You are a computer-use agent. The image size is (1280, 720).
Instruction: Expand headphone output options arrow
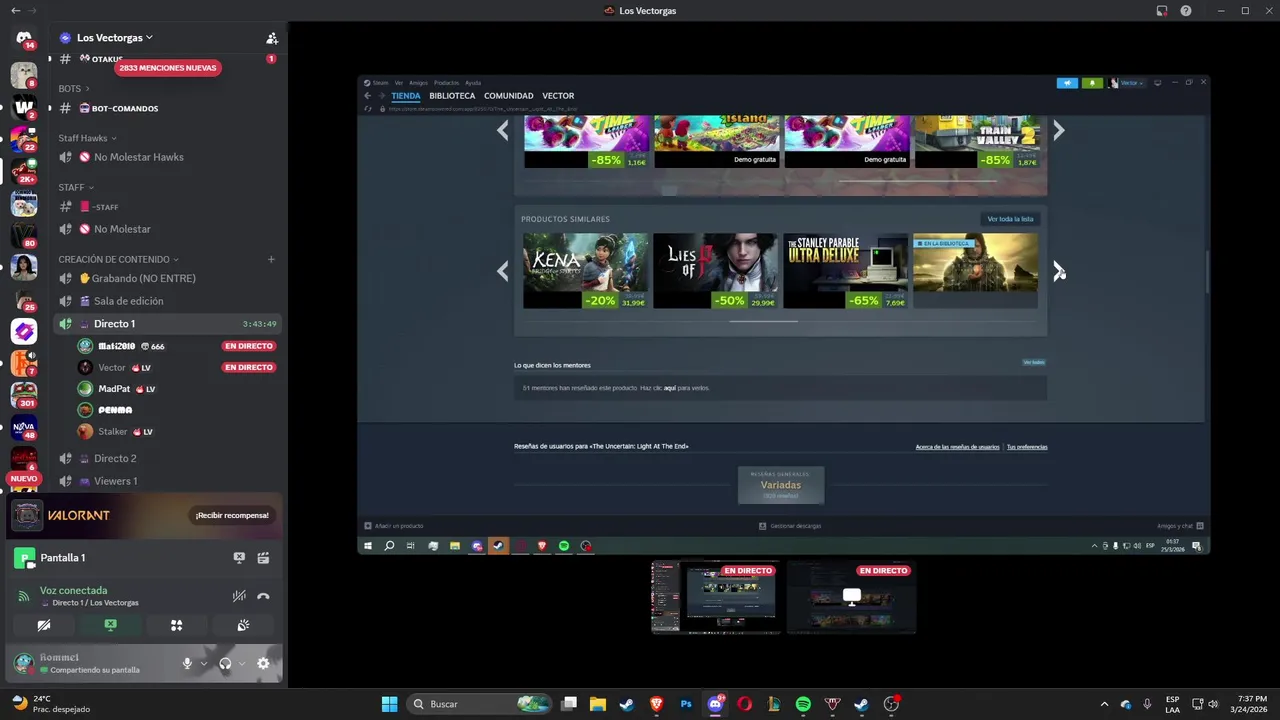click(x=242, y=664)
